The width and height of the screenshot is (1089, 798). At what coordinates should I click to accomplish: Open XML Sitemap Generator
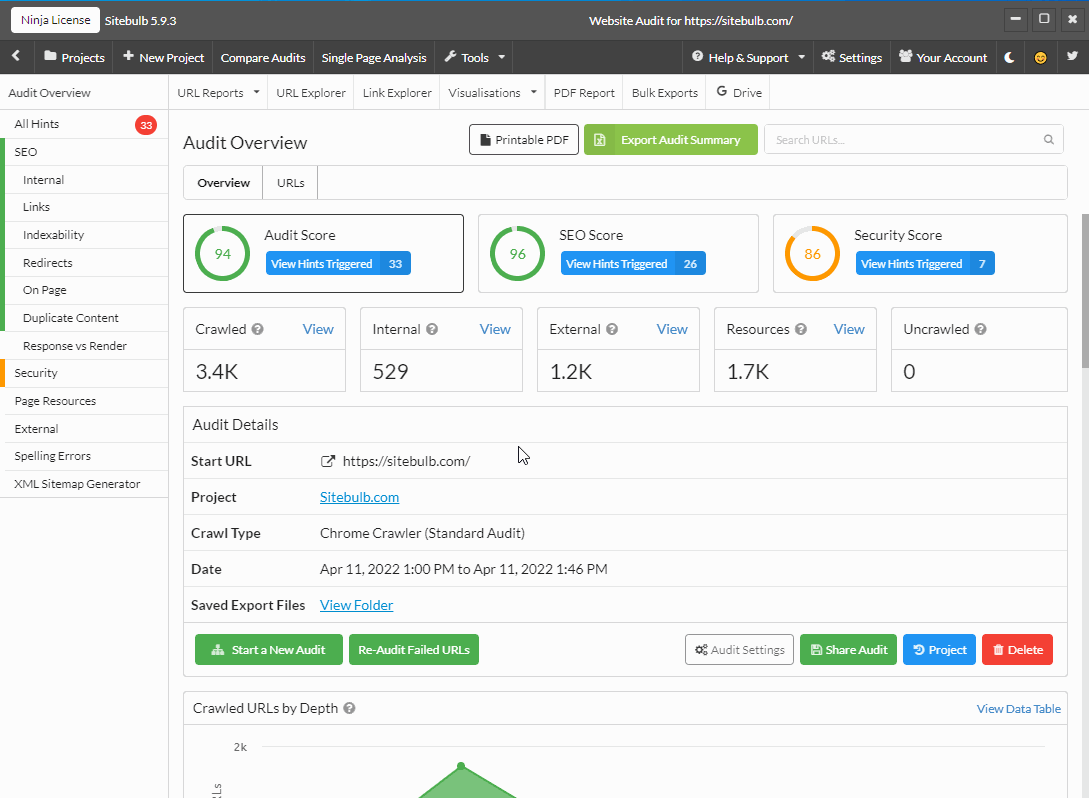[84, 484]
